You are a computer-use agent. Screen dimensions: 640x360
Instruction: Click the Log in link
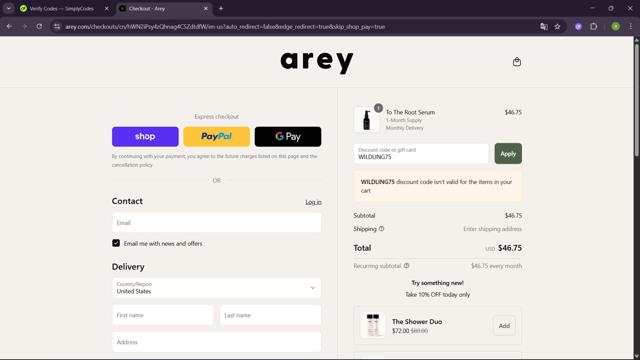[313, 202]
